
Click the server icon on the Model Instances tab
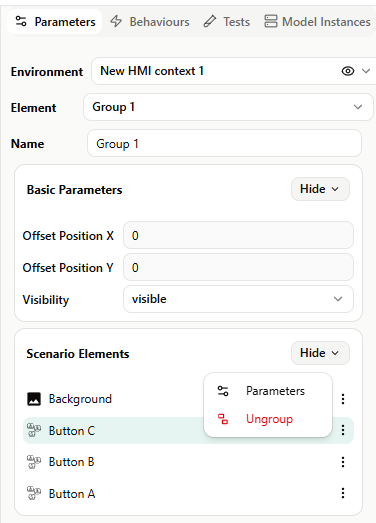[x=271, y=21]
